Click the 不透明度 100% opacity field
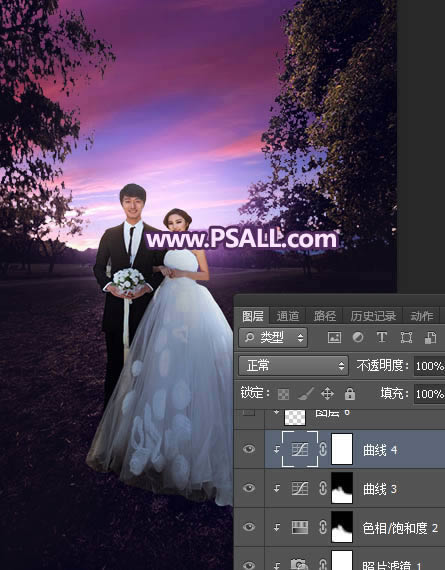 point(429,366)
